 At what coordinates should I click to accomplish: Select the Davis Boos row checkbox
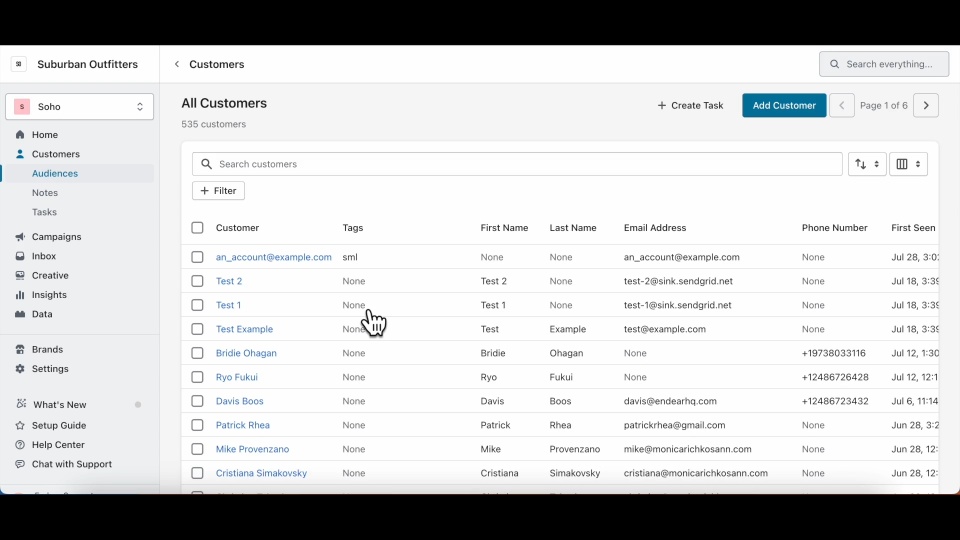point(197,401)
